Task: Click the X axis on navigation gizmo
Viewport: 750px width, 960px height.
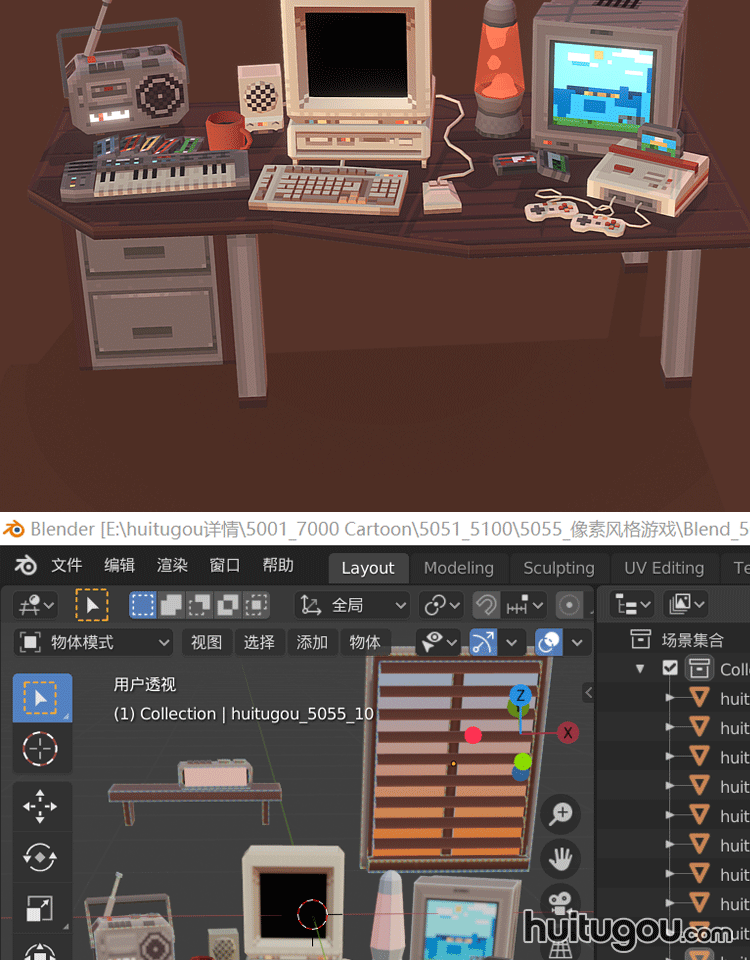Action: point(568,733)
